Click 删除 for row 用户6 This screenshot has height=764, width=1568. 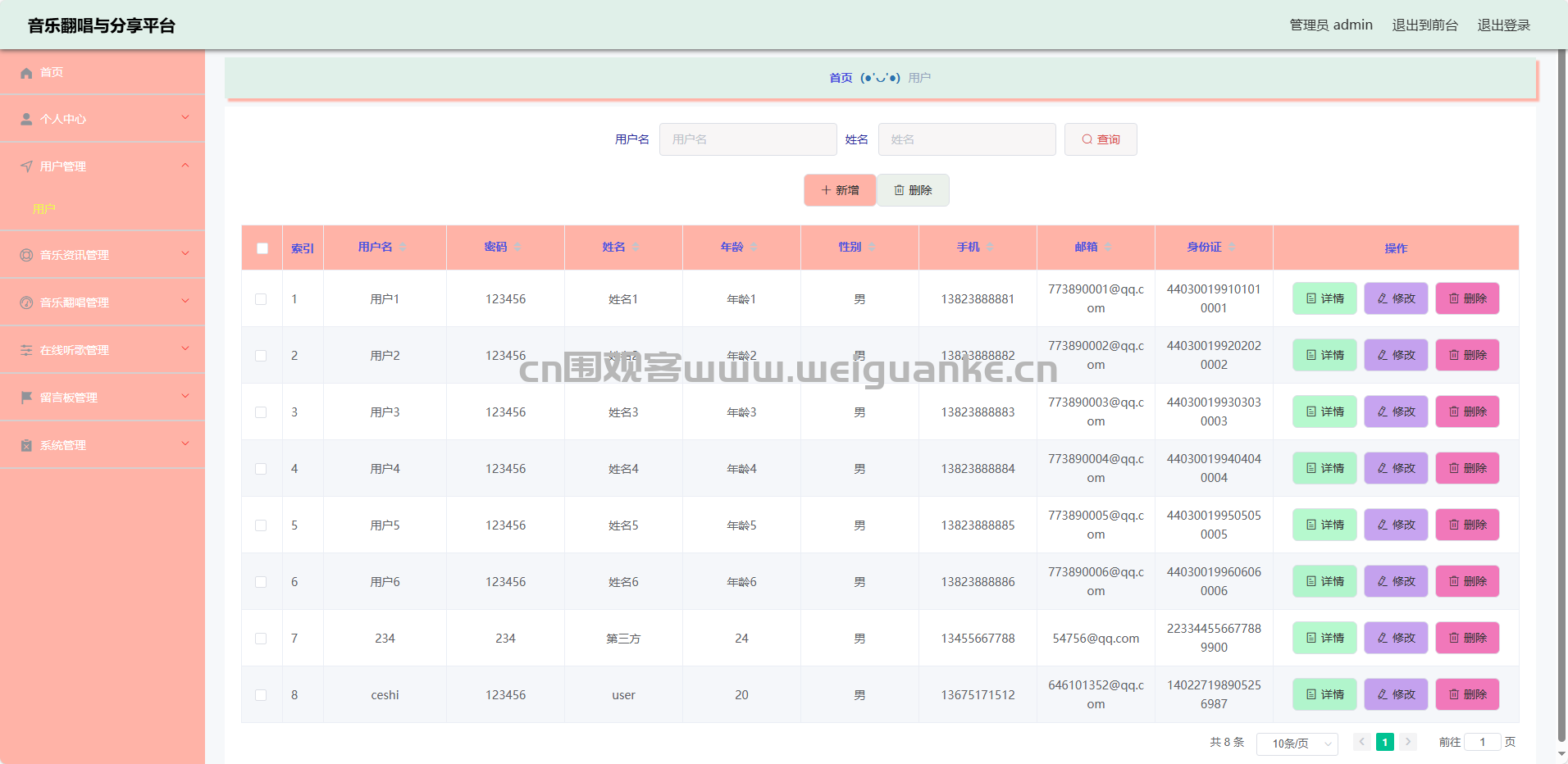1468,581
